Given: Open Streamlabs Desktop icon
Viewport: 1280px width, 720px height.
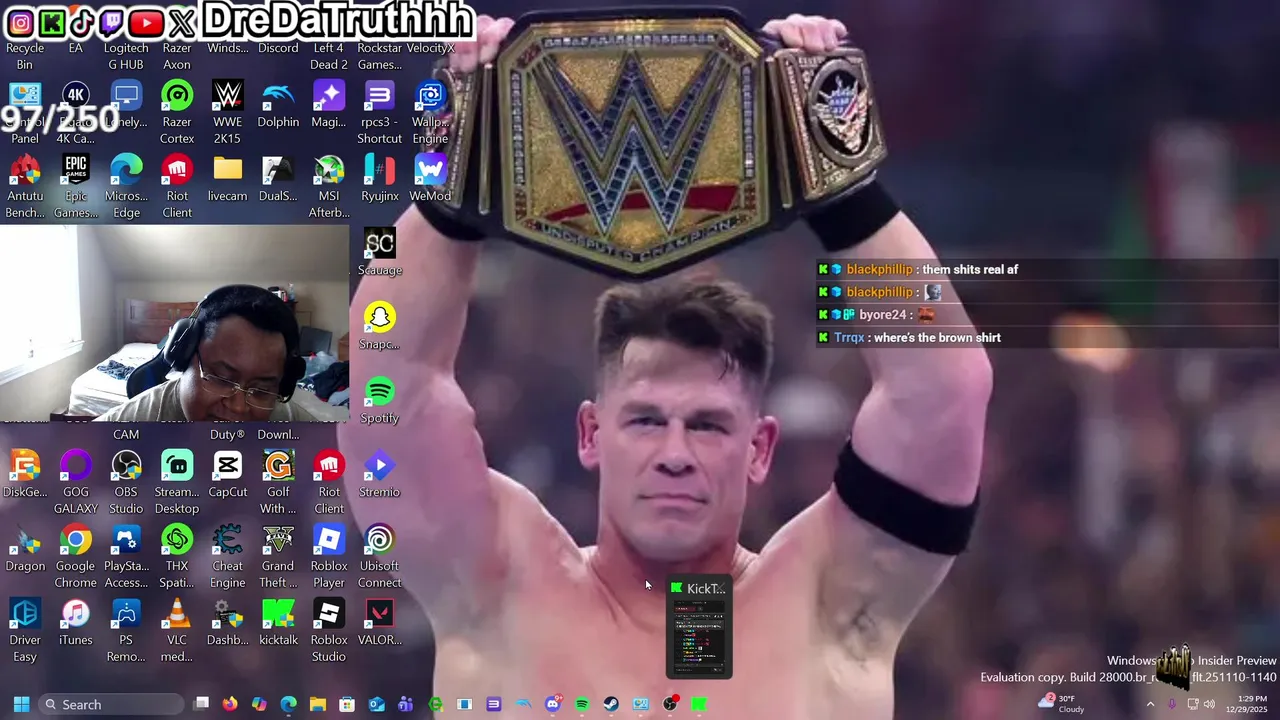Looking at the screenshot, I should click(x=177, y=482).
